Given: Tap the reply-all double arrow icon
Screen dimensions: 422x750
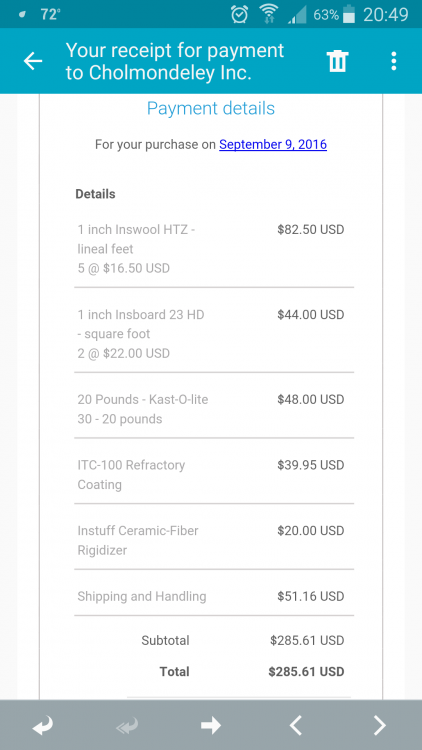Looking at the screenshot, I should point(127,726).
